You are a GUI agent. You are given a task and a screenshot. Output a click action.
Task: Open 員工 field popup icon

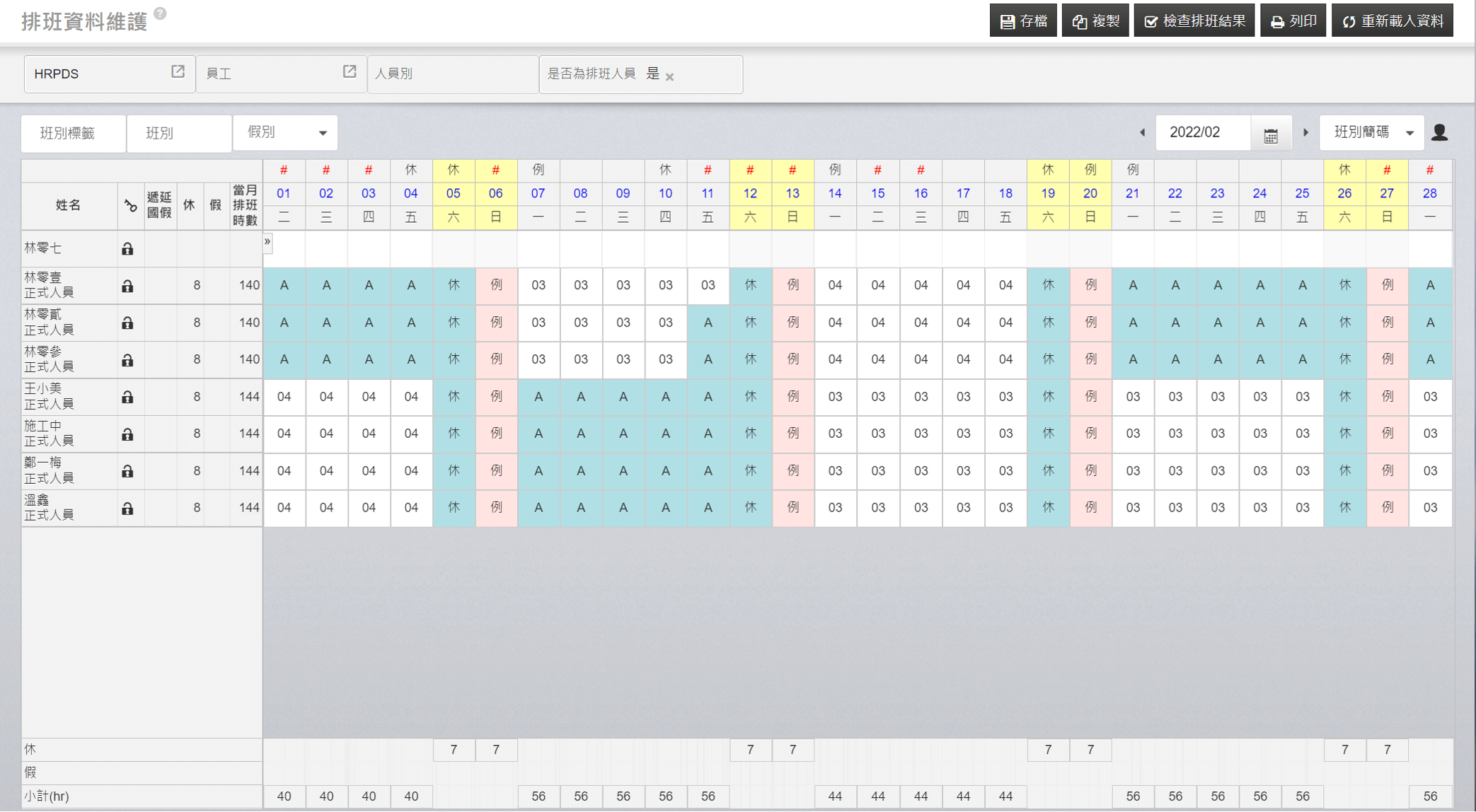point(350,72)
